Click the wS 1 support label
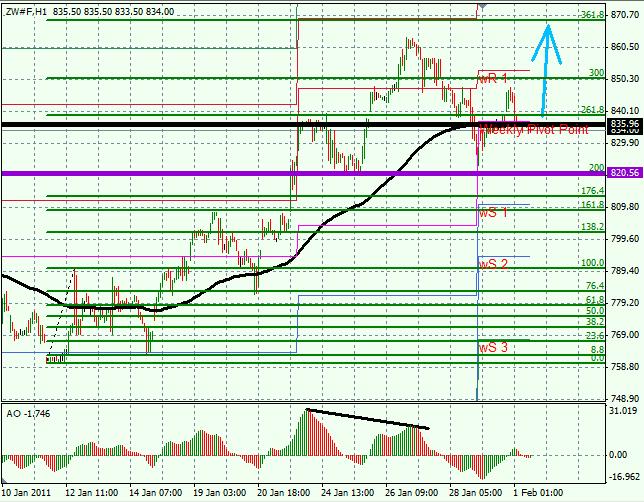 point(493,212)
